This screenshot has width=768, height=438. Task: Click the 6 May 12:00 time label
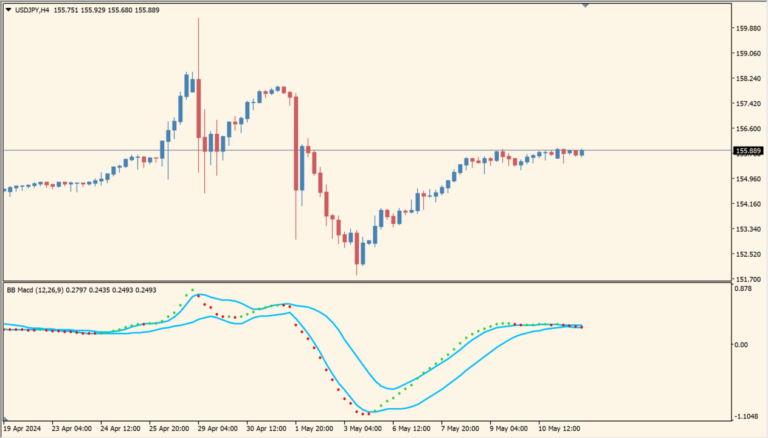[411, 429]
